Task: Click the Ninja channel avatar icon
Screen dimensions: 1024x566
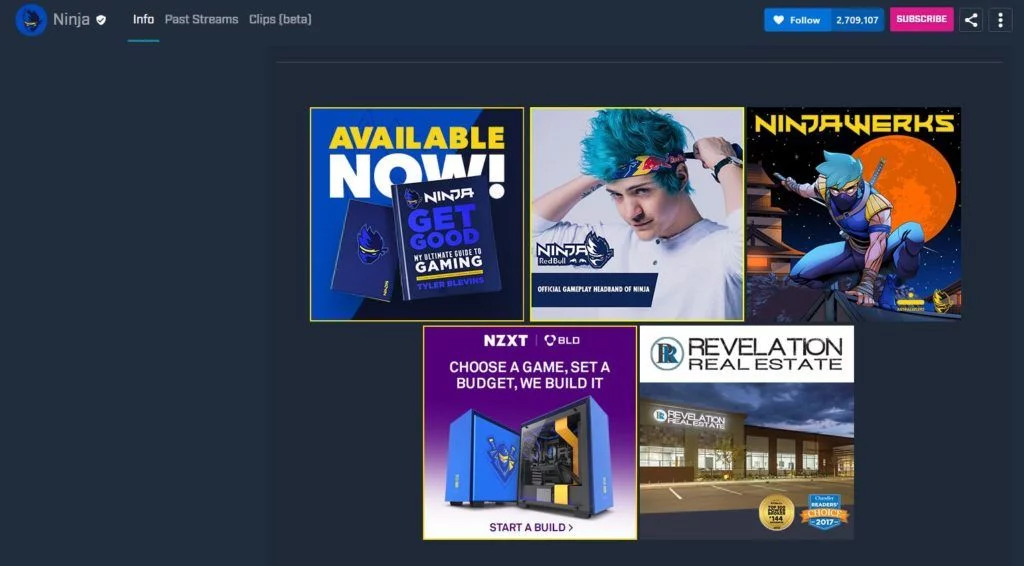Action: tap(31, 20)
